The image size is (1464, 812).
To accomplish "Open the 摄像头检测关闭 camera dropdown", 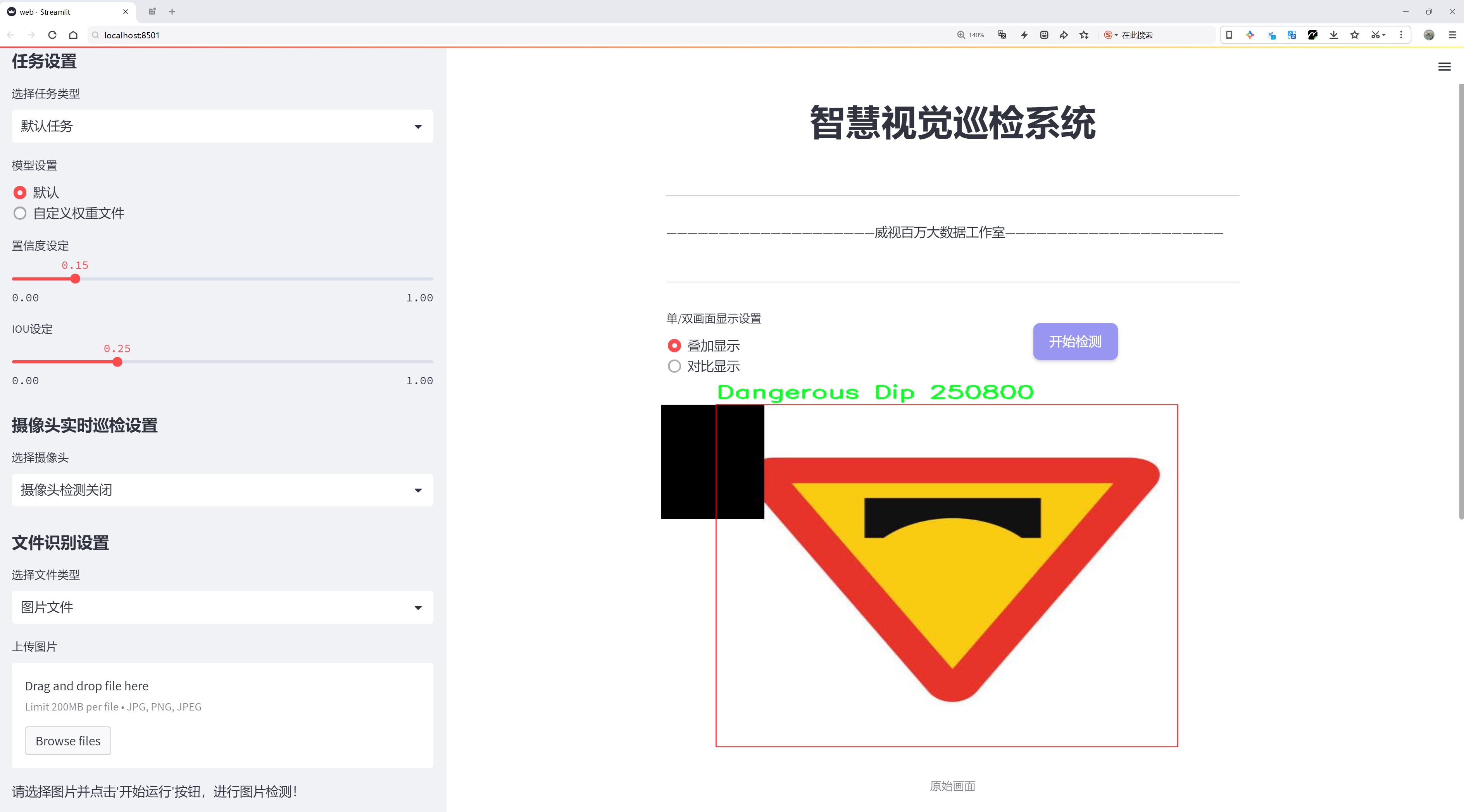I will pyautogui.click(x=222, y=490).
